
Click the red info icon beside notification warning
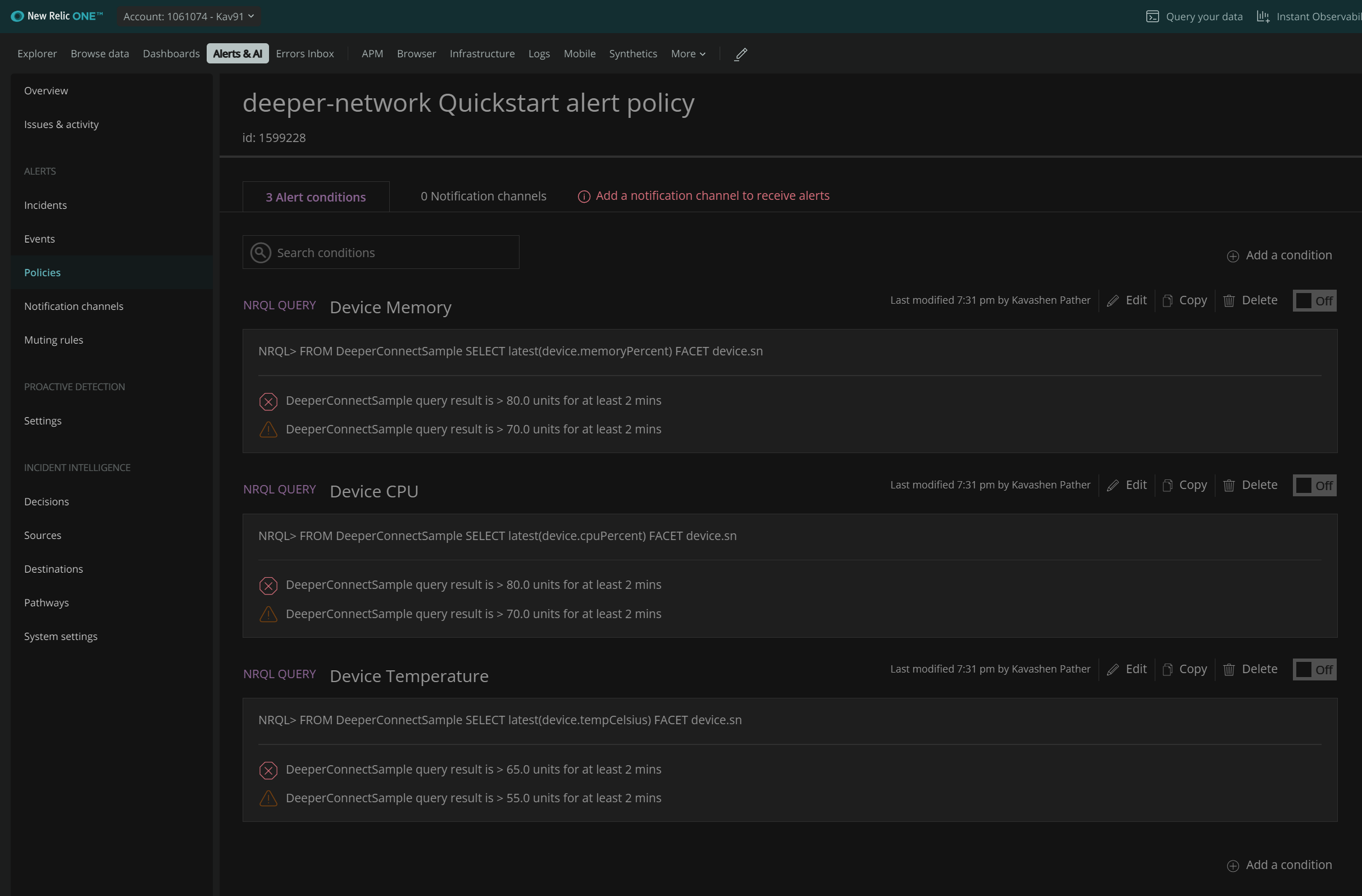[x=584, y=196]
